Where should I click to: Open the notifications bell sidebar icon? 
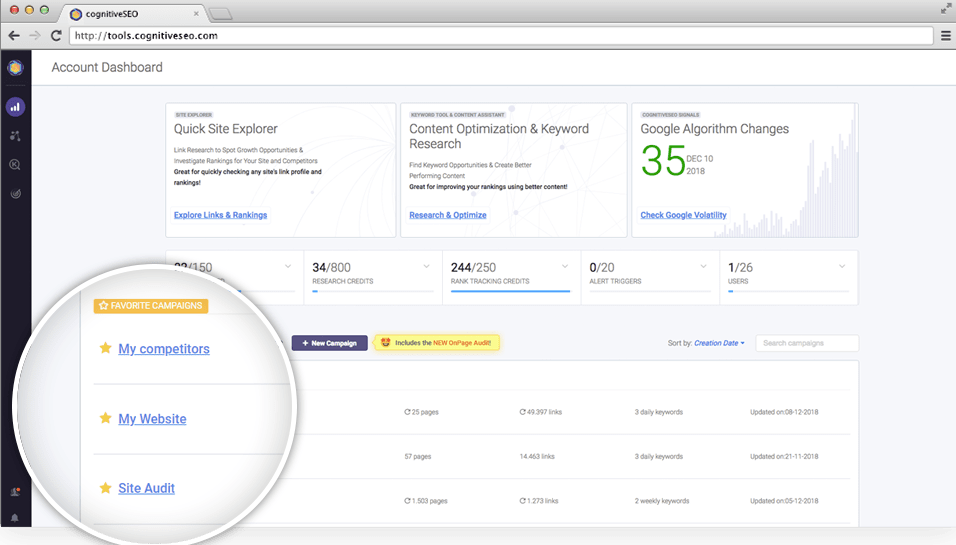point(15,518)
